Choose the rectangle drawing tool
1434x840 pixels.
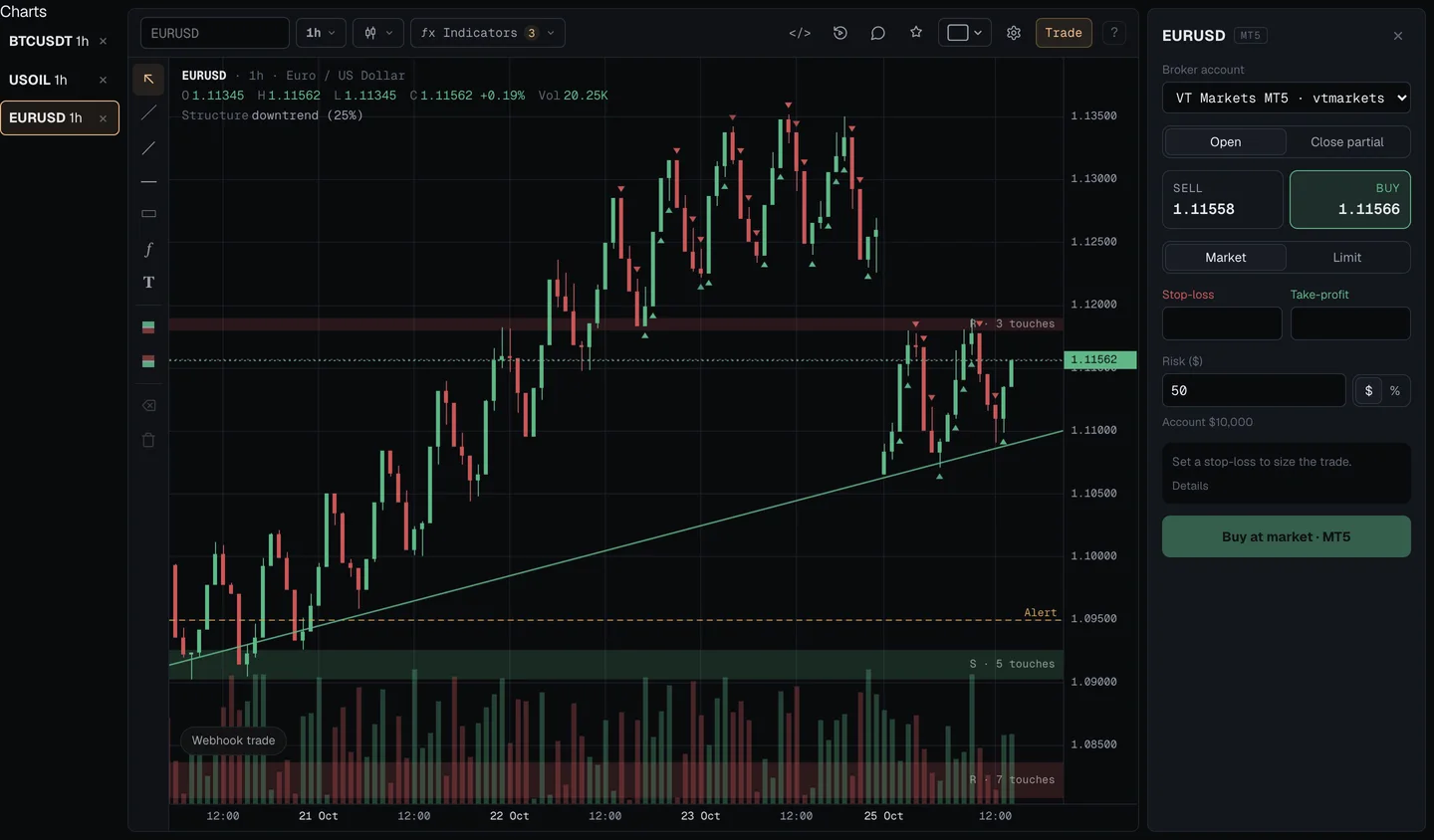148,214
